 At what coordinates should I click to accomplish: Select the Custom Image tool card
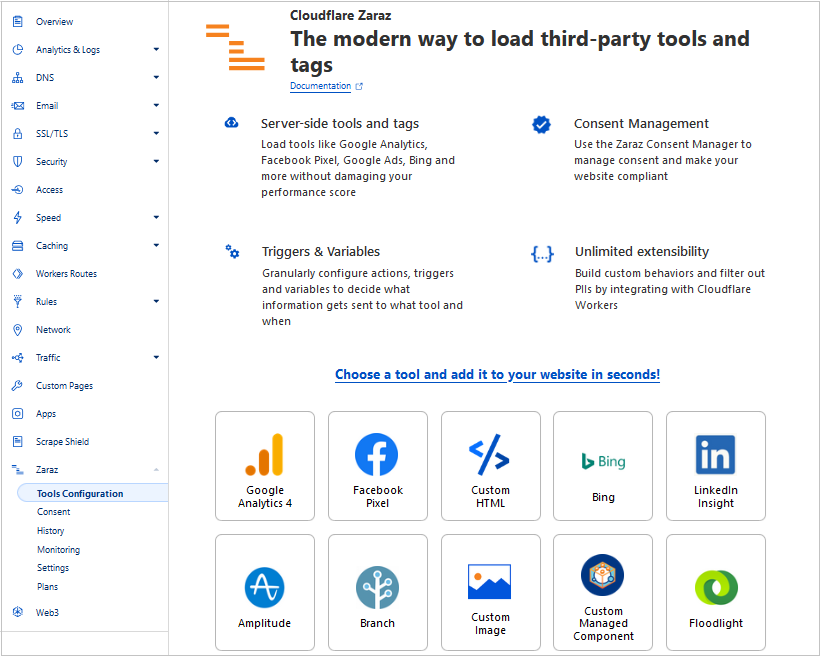coord(491,592)
